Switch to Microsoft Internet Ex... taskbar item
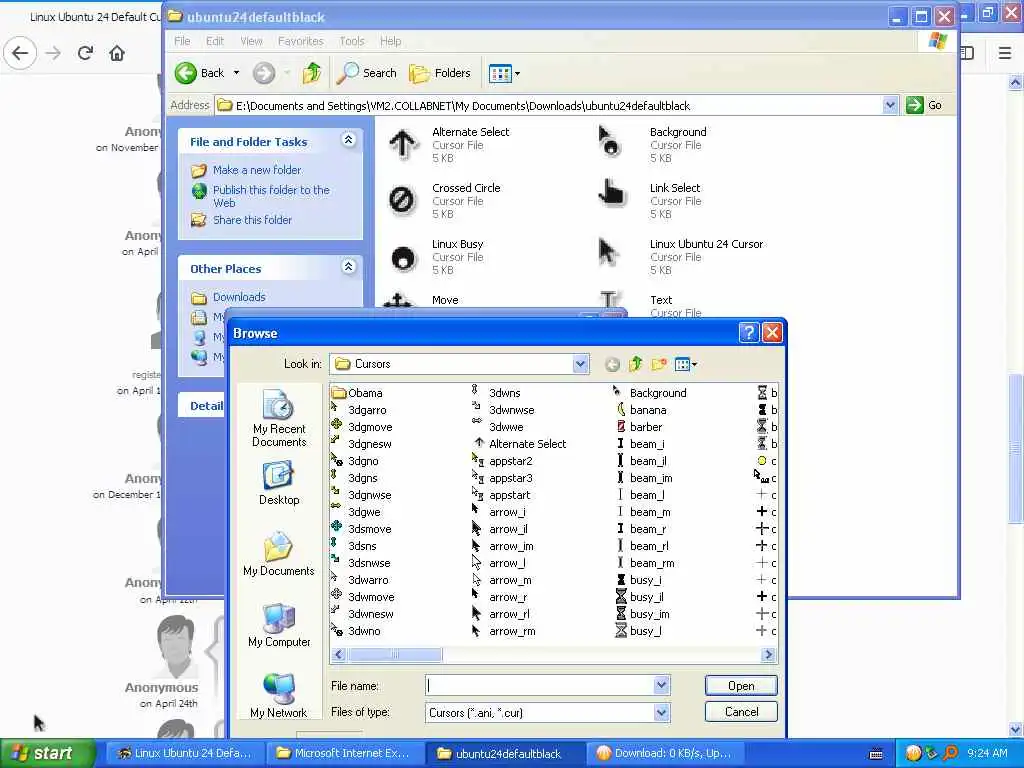Image resolution: width=1024 pixels, height=768 pixels. pos(342,753)
